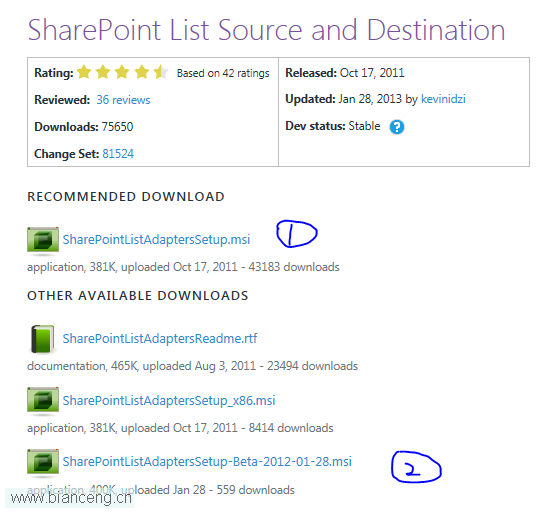
Task: Click the Recommended Download section heading
Action: [x=126, y=197]
